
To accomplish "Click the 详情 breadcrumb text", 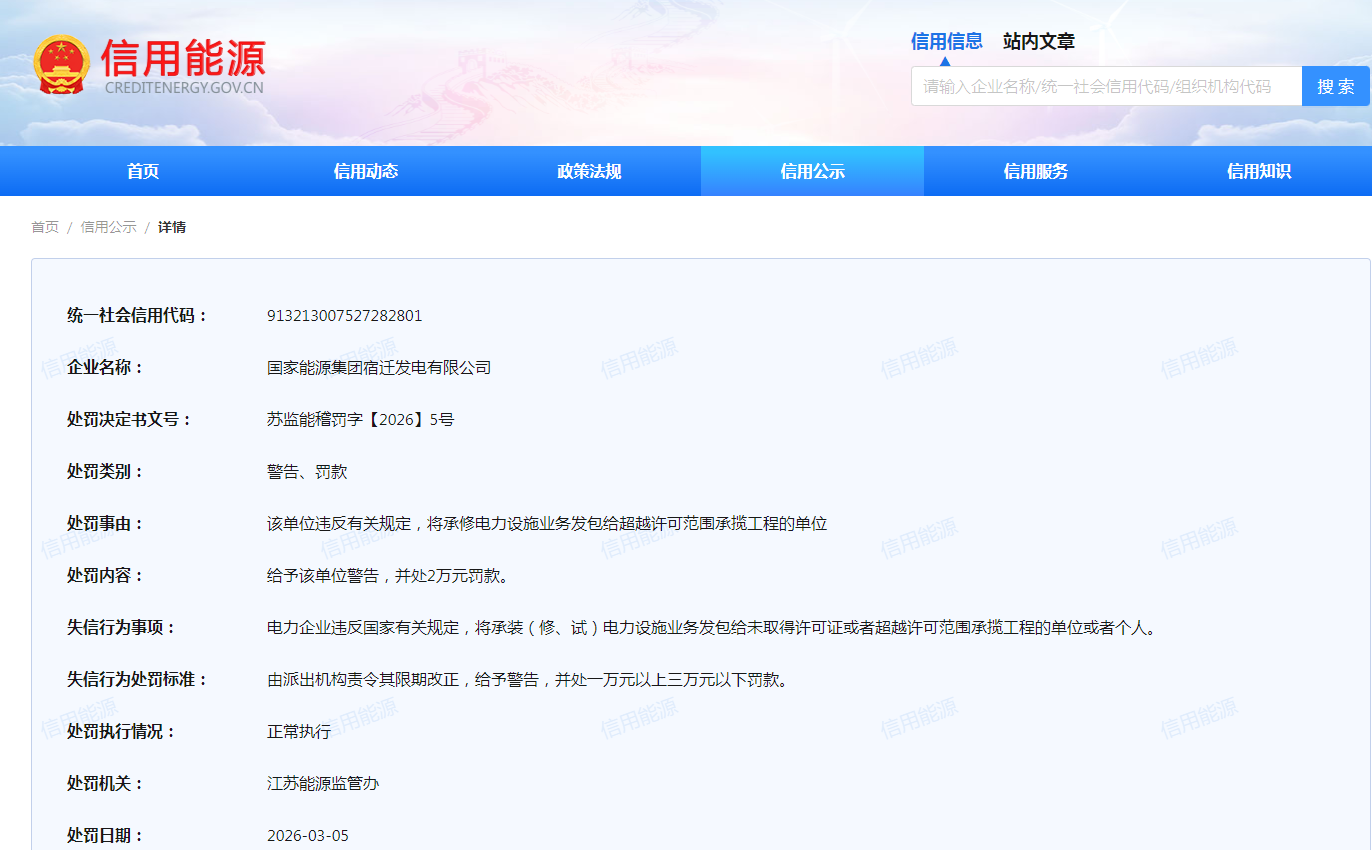I will [x=172, y=227].
